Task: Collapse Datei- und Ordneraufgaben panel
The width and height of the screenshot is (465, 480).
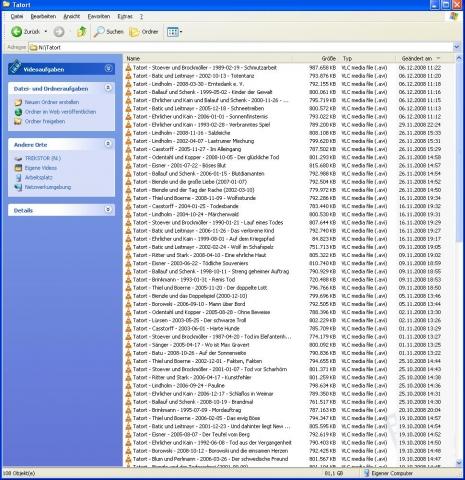Action: 108,88
